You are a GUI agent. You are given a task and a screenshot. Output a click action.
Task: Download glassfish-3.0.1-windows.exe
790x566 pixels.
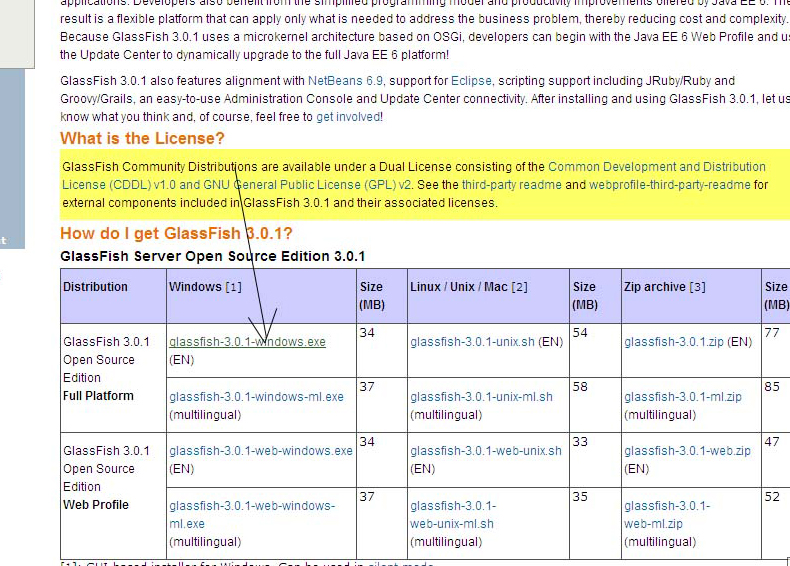pyautogui.click(x=247, y=342)
